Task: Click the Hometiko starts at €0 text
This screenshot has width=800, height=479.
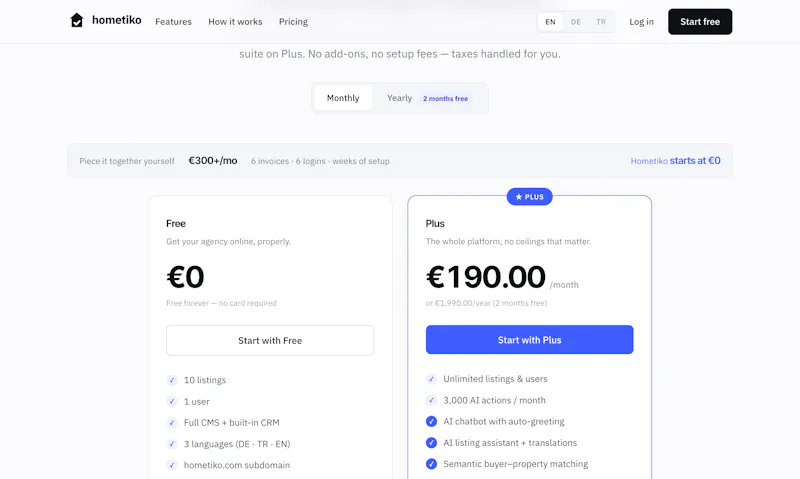Action: coord(676,161)
